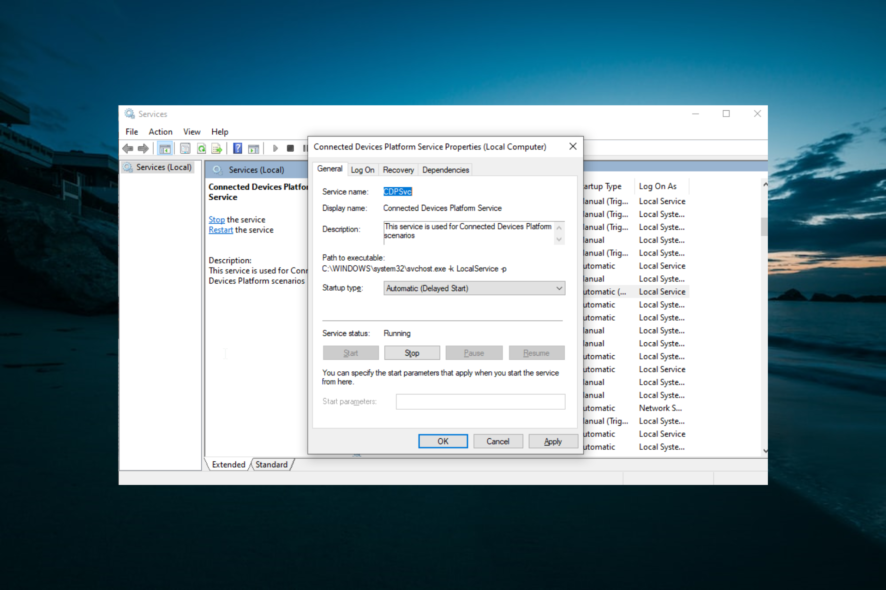
Task: Click the Stop Service square toolbar icon
Action: click(290, 149)
